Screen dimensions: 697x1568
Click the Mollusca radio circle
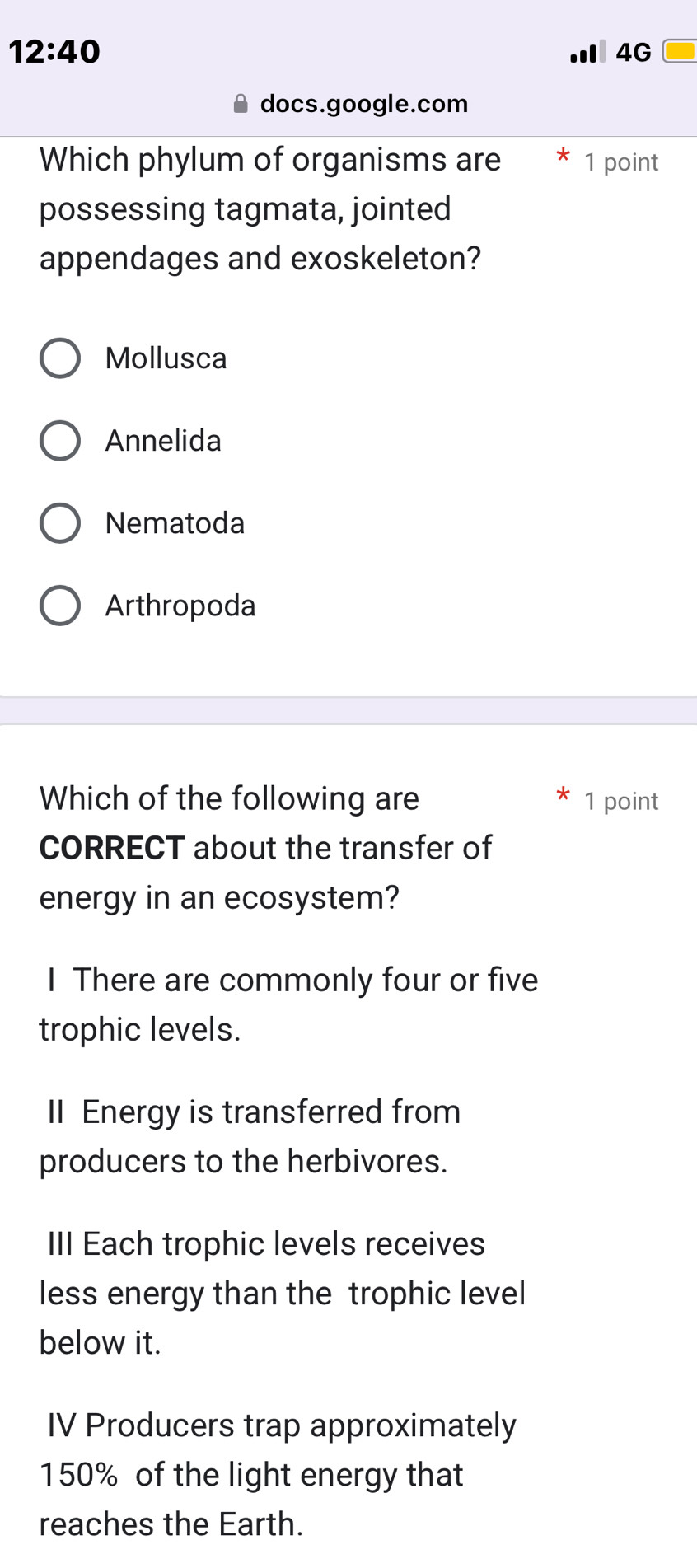tap(59, 358)
